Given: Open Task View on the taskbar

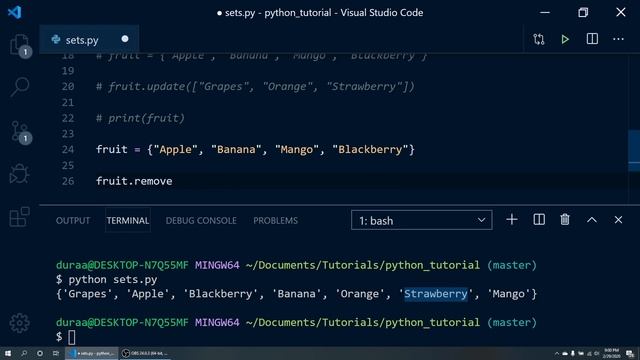Looking at the screenshot, I should 56,353.
